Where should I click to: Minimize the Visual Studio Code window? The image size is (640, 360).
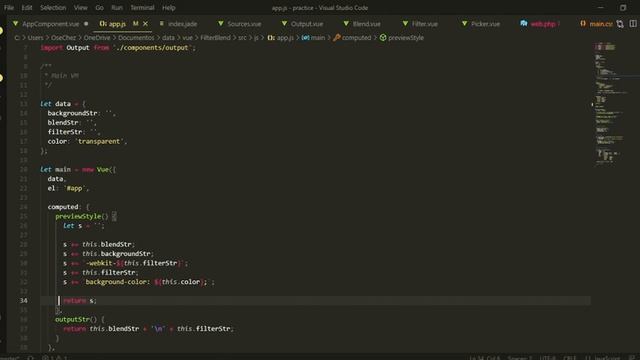600,8
